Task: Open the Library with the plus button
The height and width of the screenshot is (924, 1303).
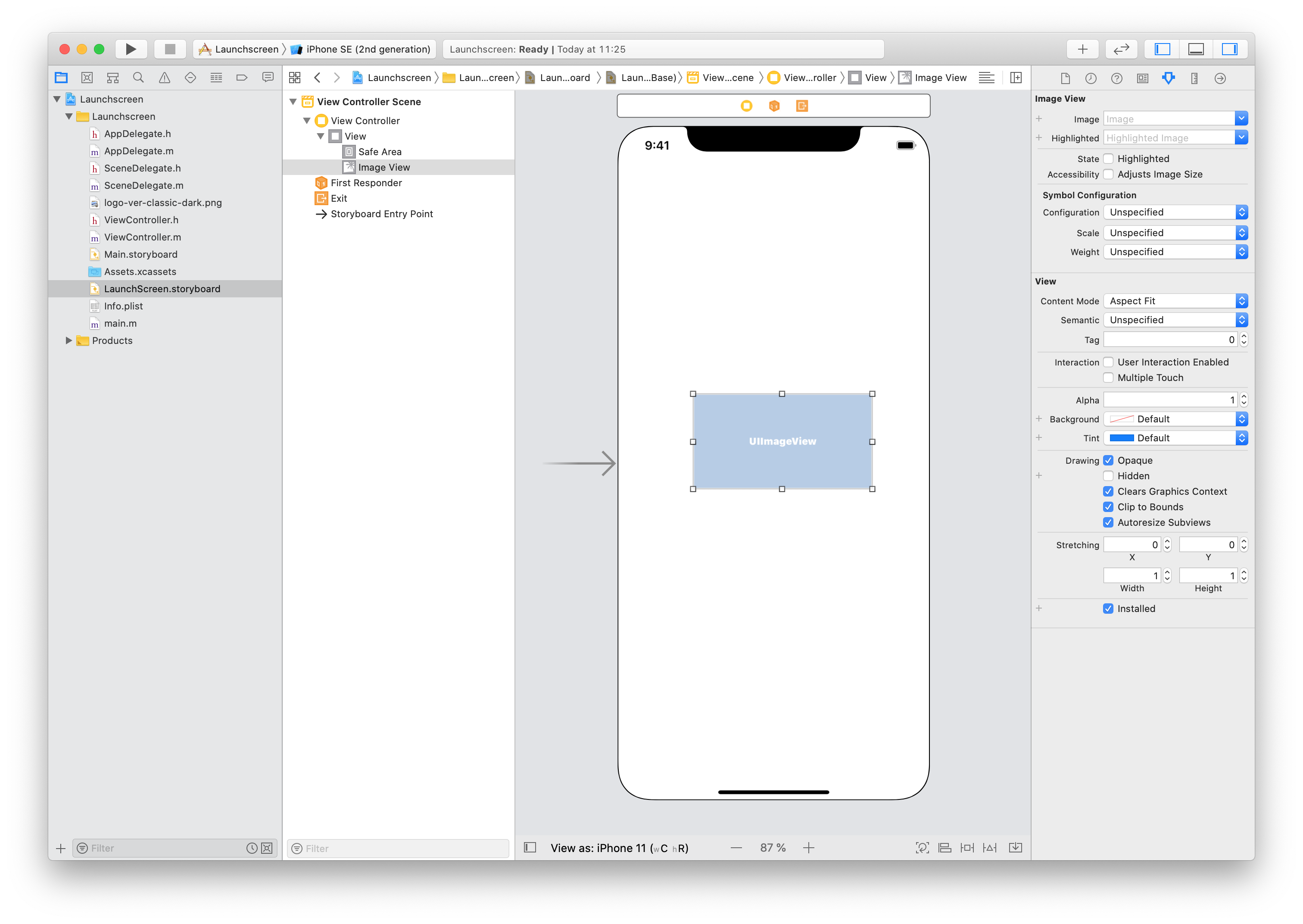Action: click(x=1082, y=49)
